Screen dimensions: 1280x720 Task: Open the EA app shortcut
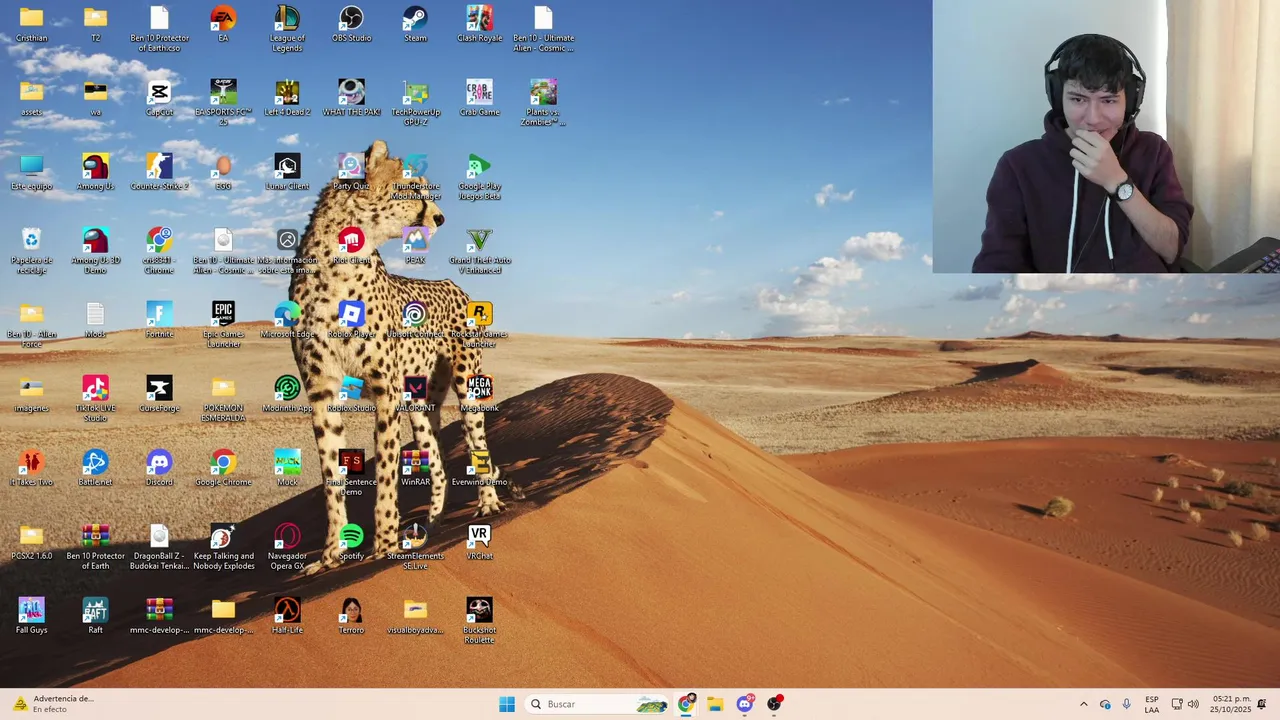point(223,24)
